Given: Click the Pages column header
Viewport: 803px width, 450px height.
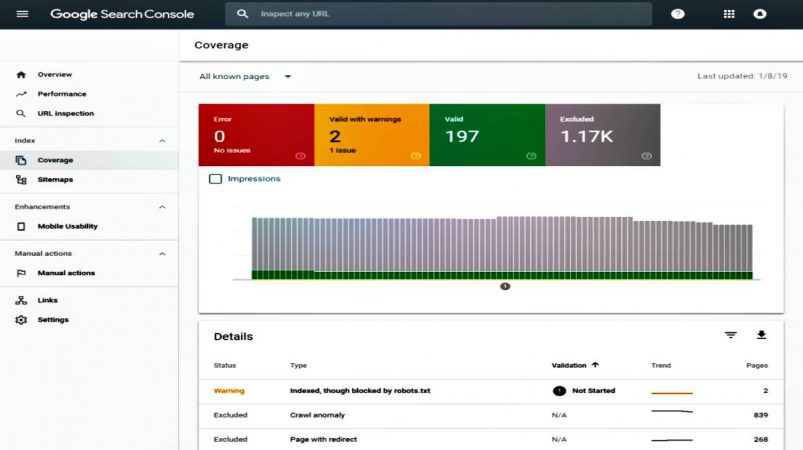Looking at the screenshot, I should 757,366.
